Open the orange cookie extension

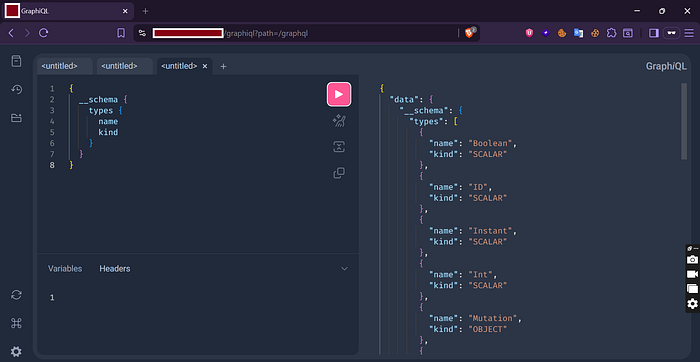coord(562,33)
